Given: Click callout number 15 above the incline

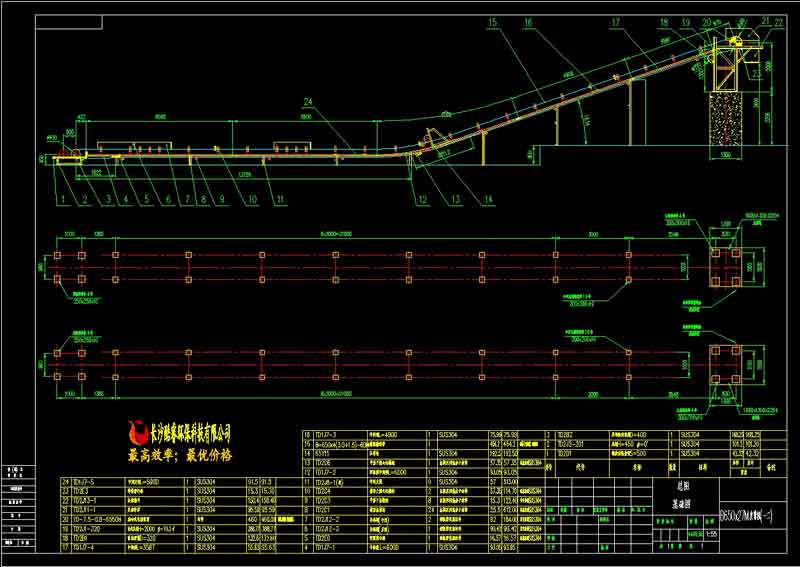Looking at the screenshot, I should point(492,21).
